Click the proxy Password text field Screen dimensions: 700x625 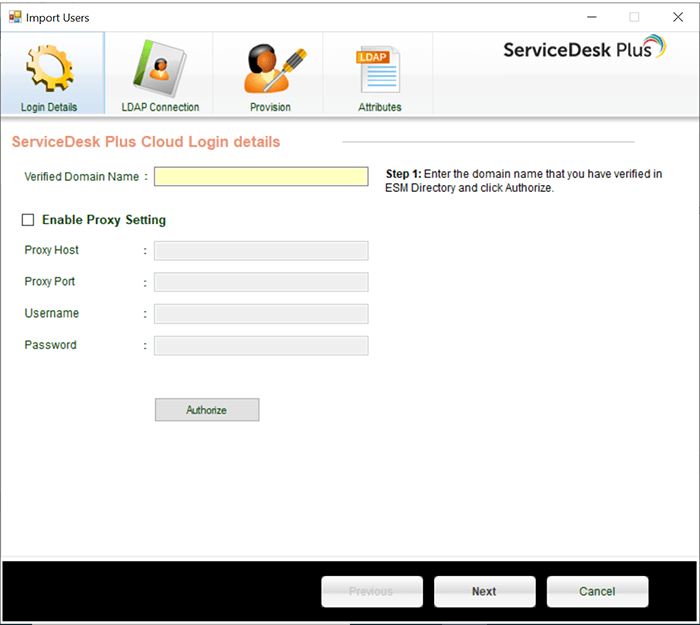(x=261, y=345)
